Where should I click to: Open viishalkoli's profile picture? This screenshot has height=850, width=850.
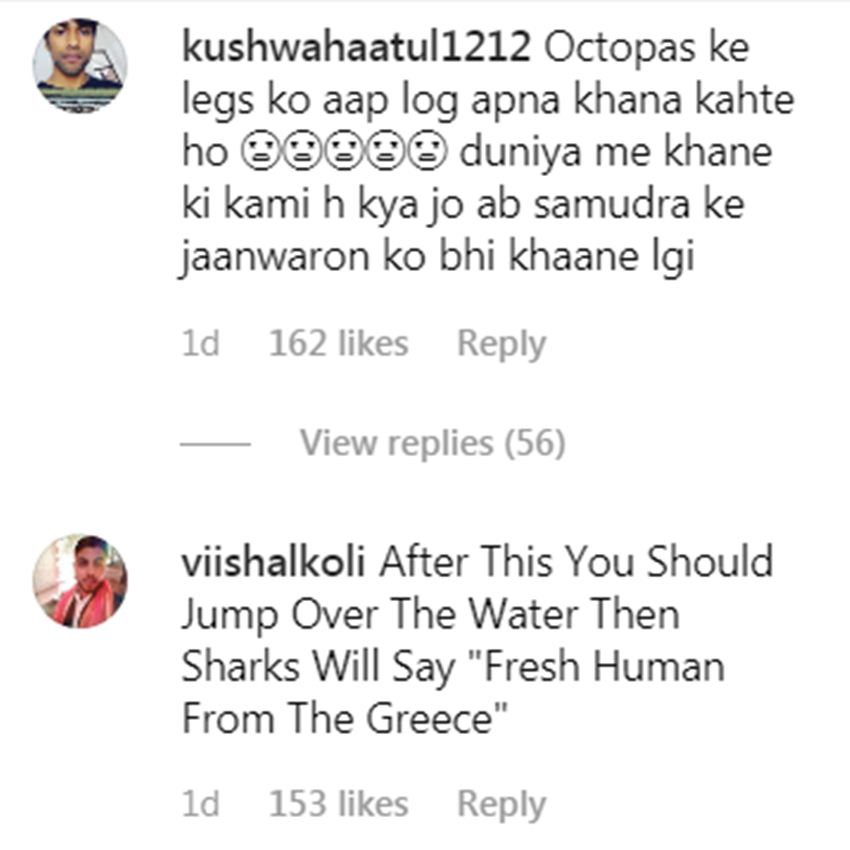[x=80, y=581]
